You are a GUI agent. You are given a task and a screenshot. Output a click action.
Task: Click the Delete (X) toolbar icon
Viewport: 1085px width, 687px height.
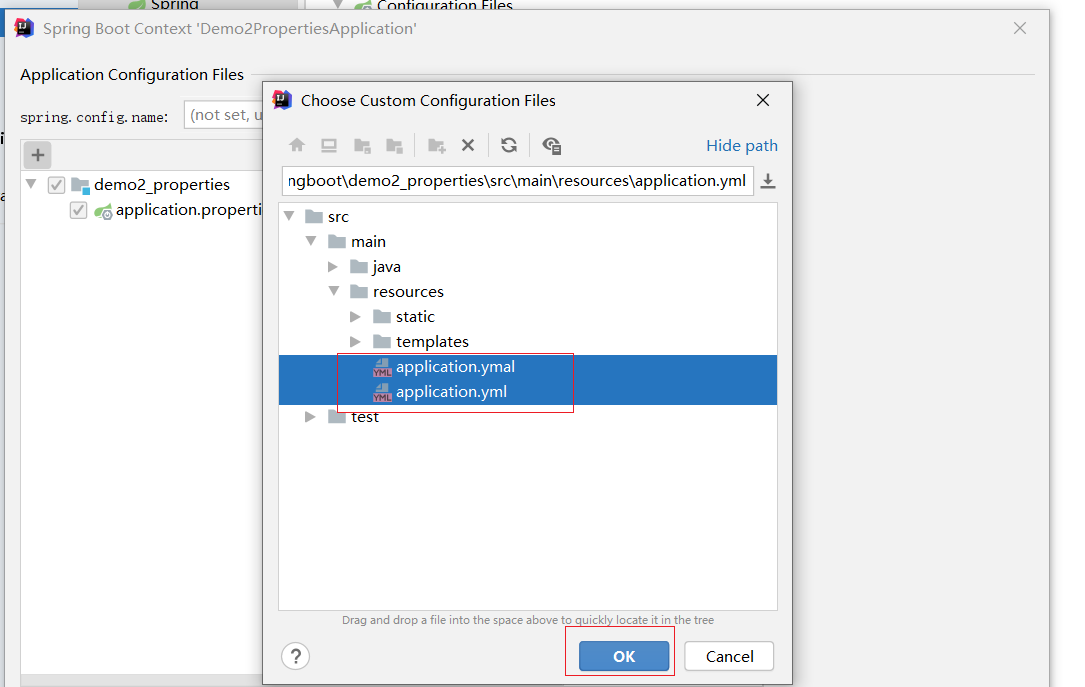click(467, 145)
